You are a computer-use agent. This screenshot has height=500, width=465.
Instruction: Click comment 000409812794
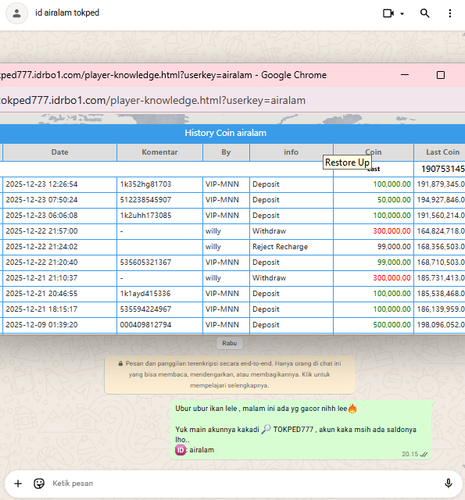(146, 325)
